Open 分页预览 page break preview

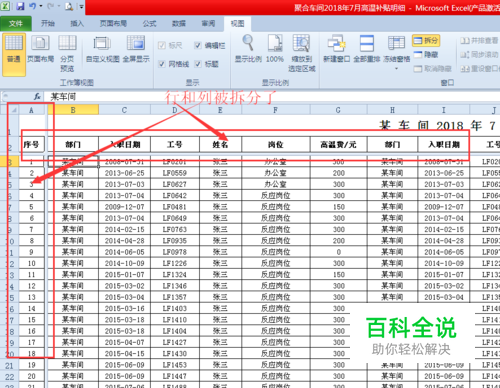[67, 54]
